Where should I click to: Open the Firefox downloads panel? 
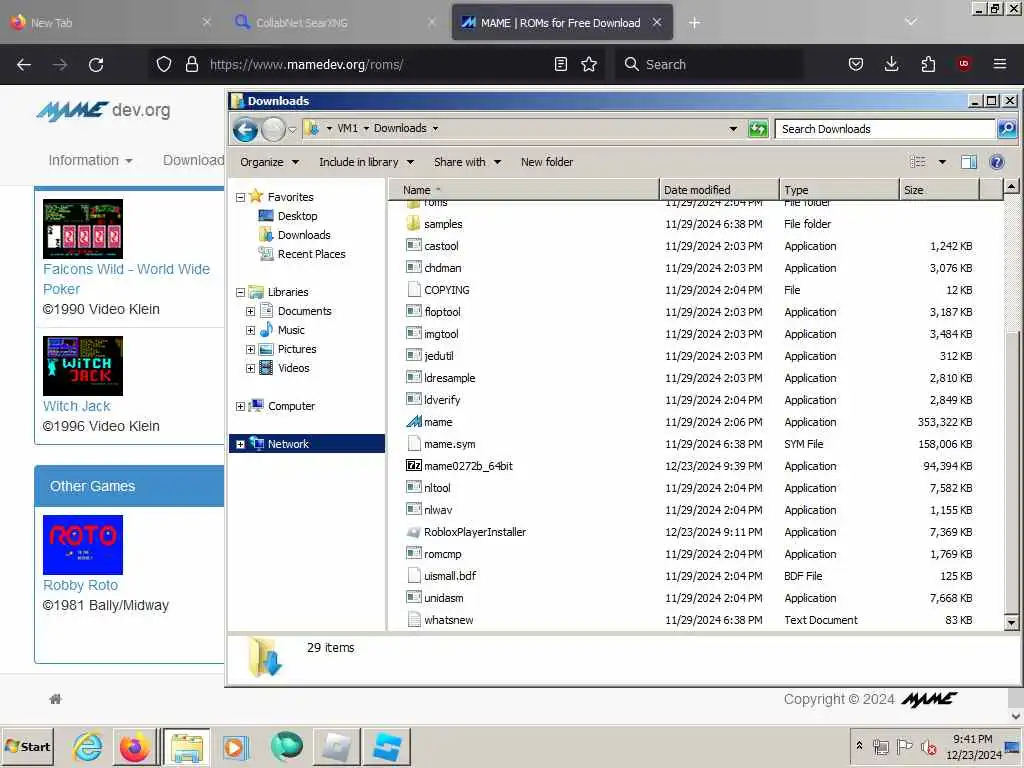[891, 64]
